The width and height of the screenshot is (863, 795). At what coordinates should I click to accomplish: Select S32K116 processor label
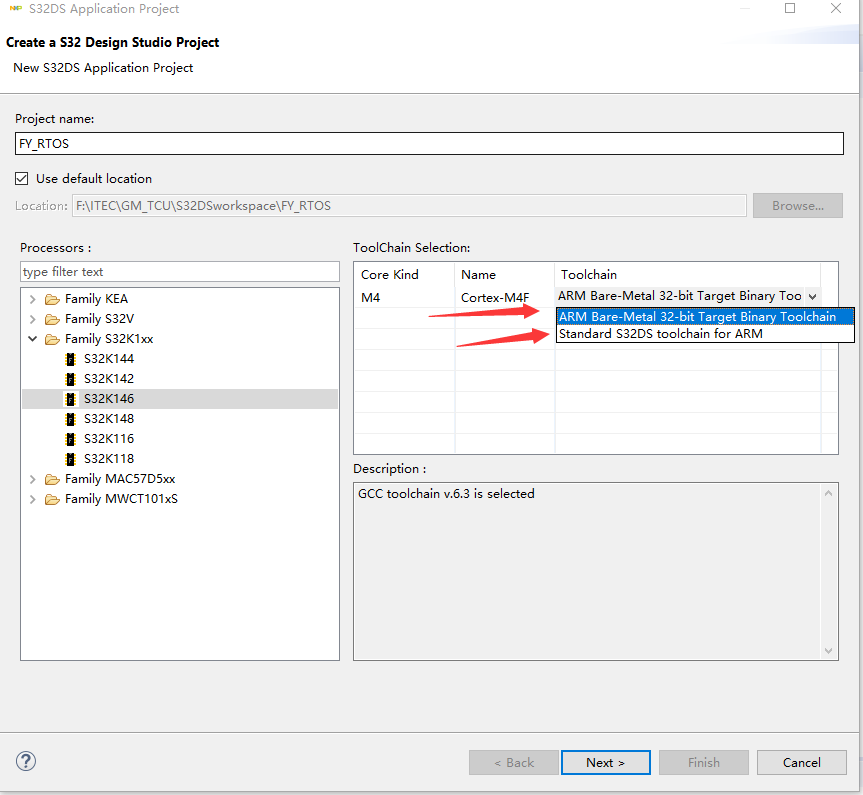click(109, 439)
